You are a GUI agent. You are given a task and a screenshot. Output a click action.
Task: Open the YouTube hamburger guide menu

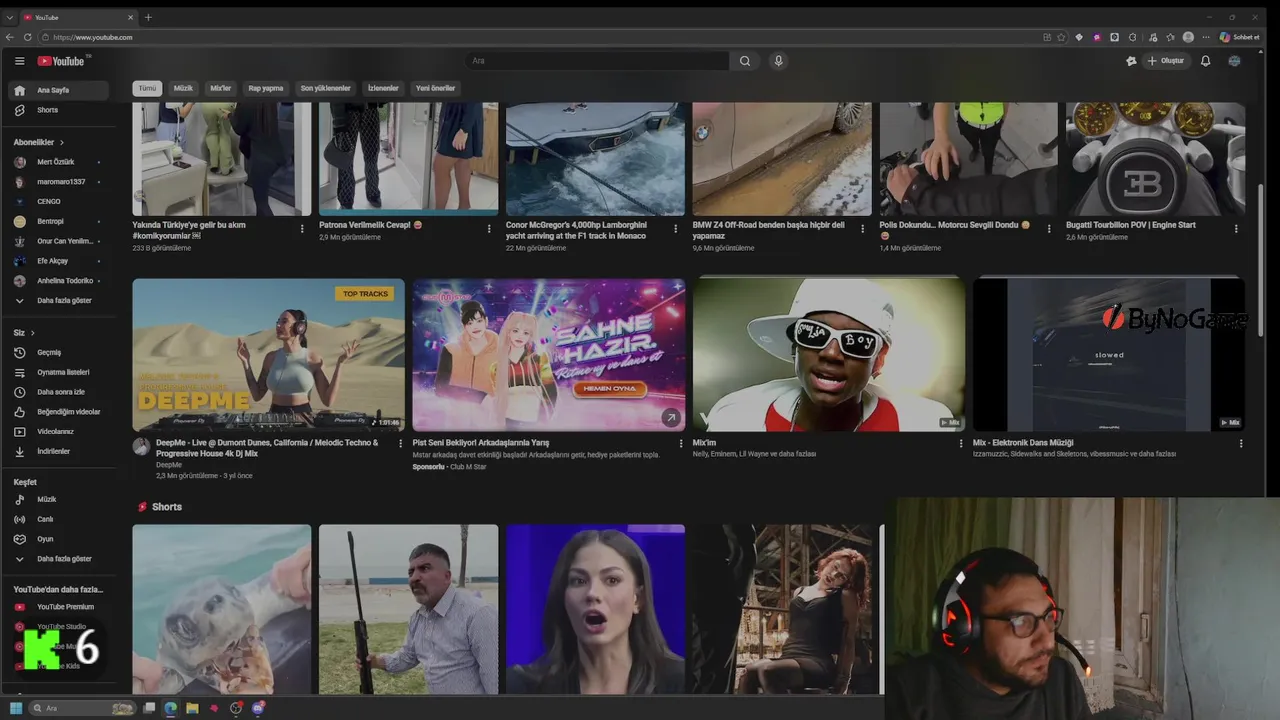[x=19, y=61]
